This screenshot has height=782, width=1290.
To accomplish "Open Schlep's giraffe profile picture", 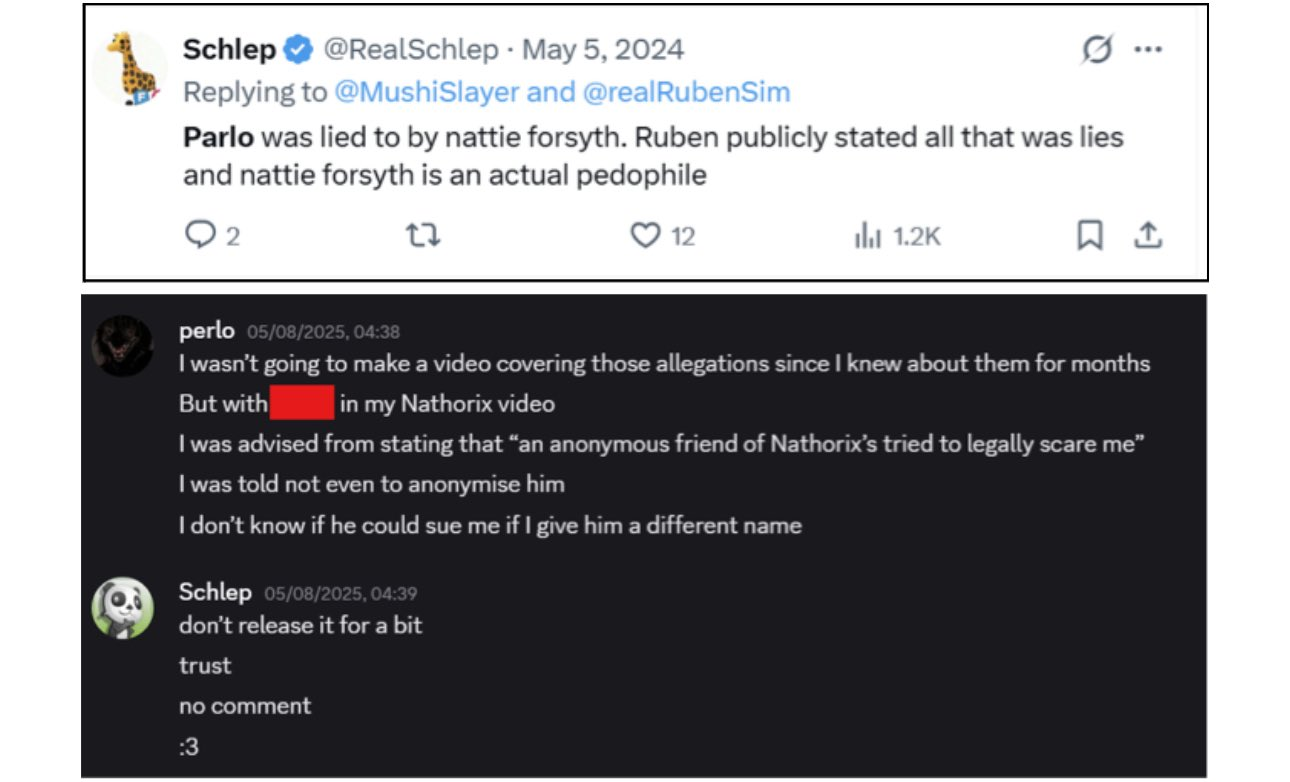I will pyautogui.click(x=130, y=67).
